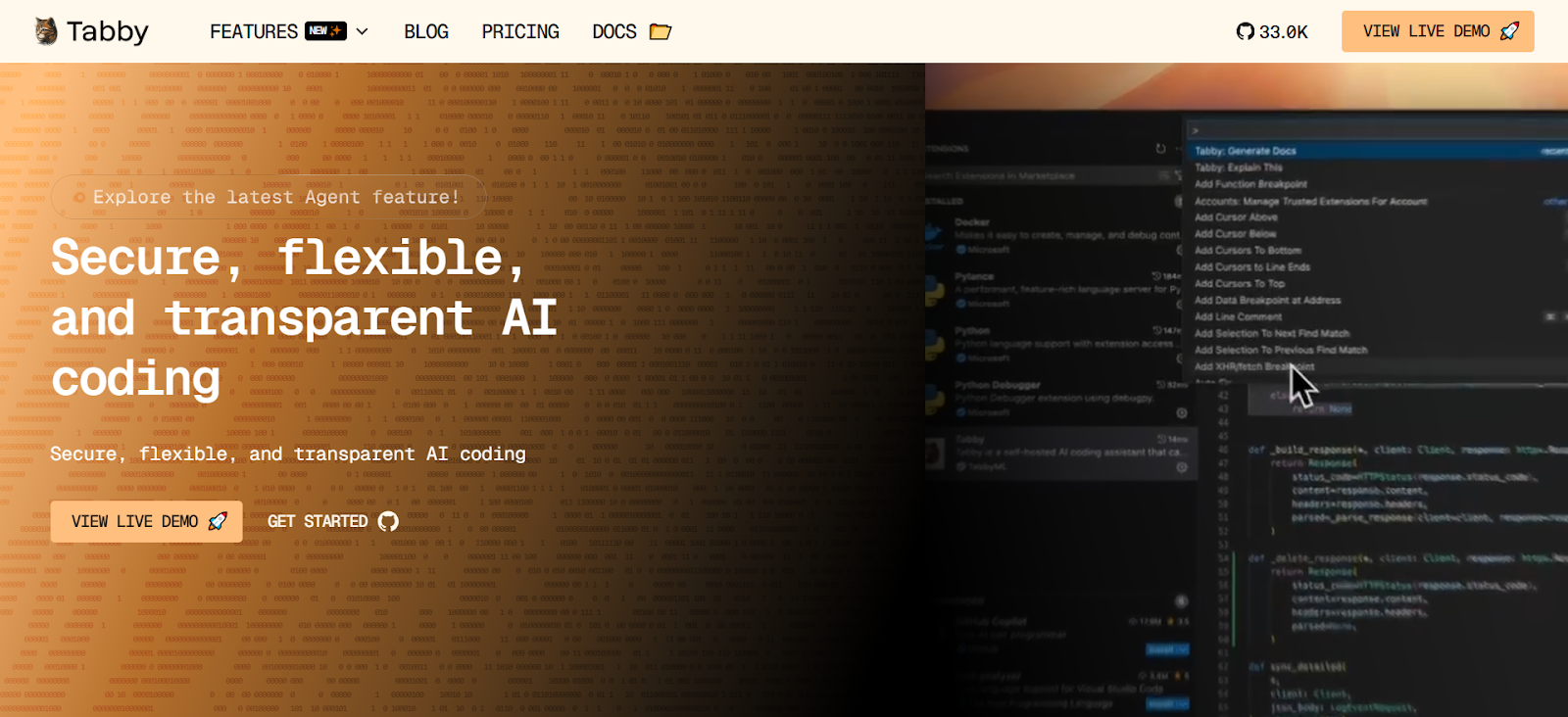The width and height of the screenshot is (1568, 717).
Task: Open the PRICING page
Action: pos(520,31)
